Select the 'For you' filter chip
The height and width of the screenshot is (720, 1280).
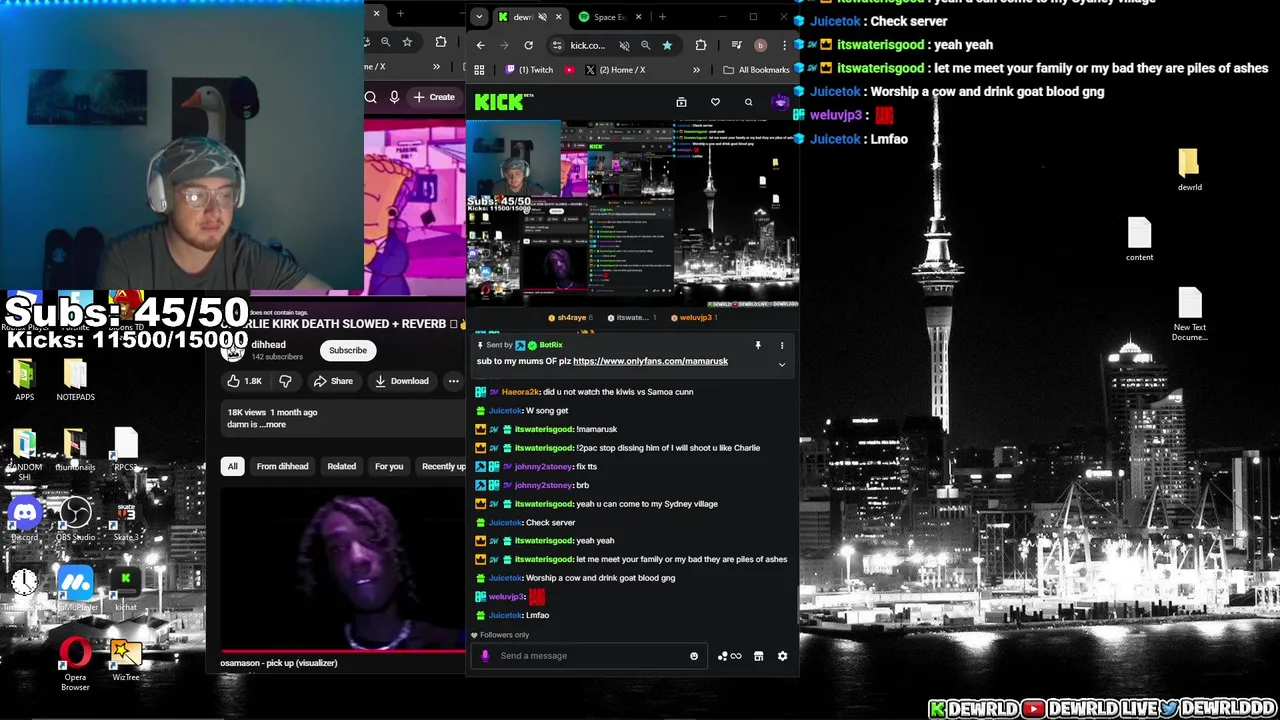(389, 466)
